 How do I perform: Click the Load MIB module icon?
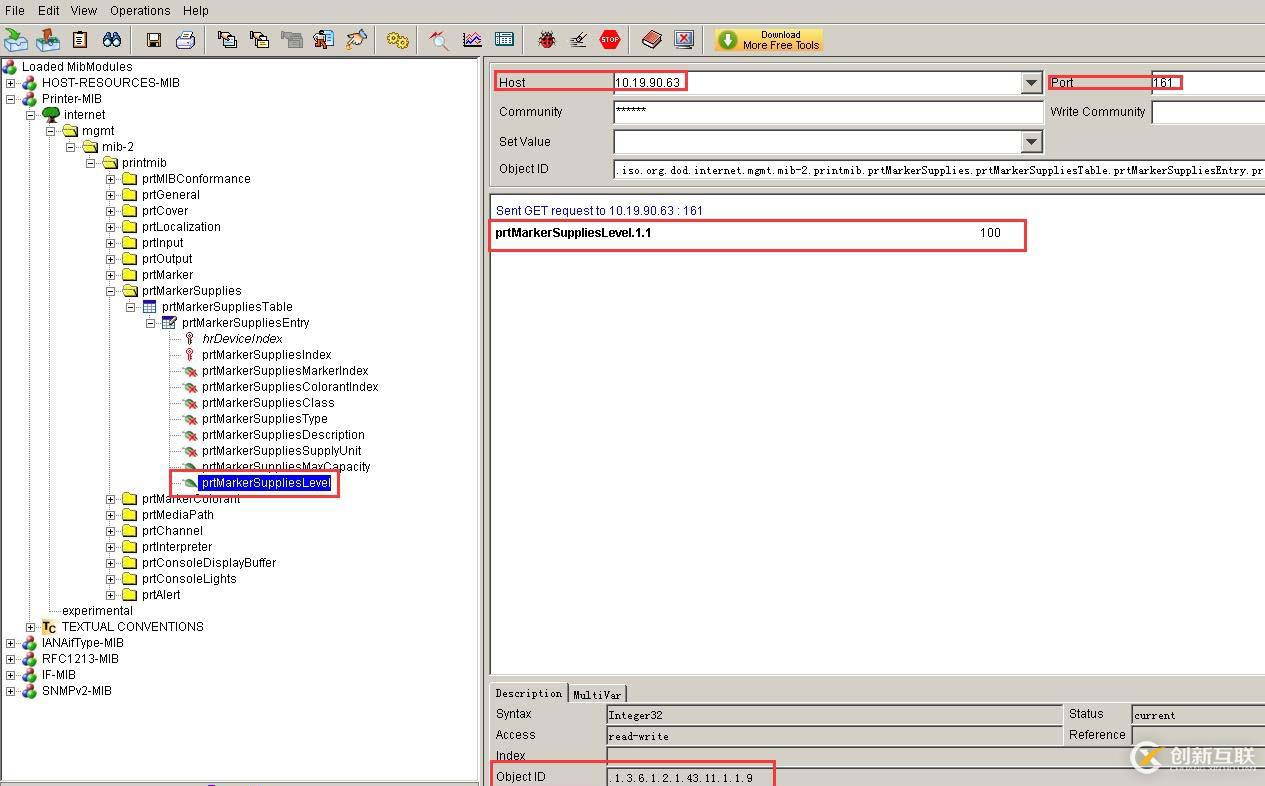[x=16, y=40]
